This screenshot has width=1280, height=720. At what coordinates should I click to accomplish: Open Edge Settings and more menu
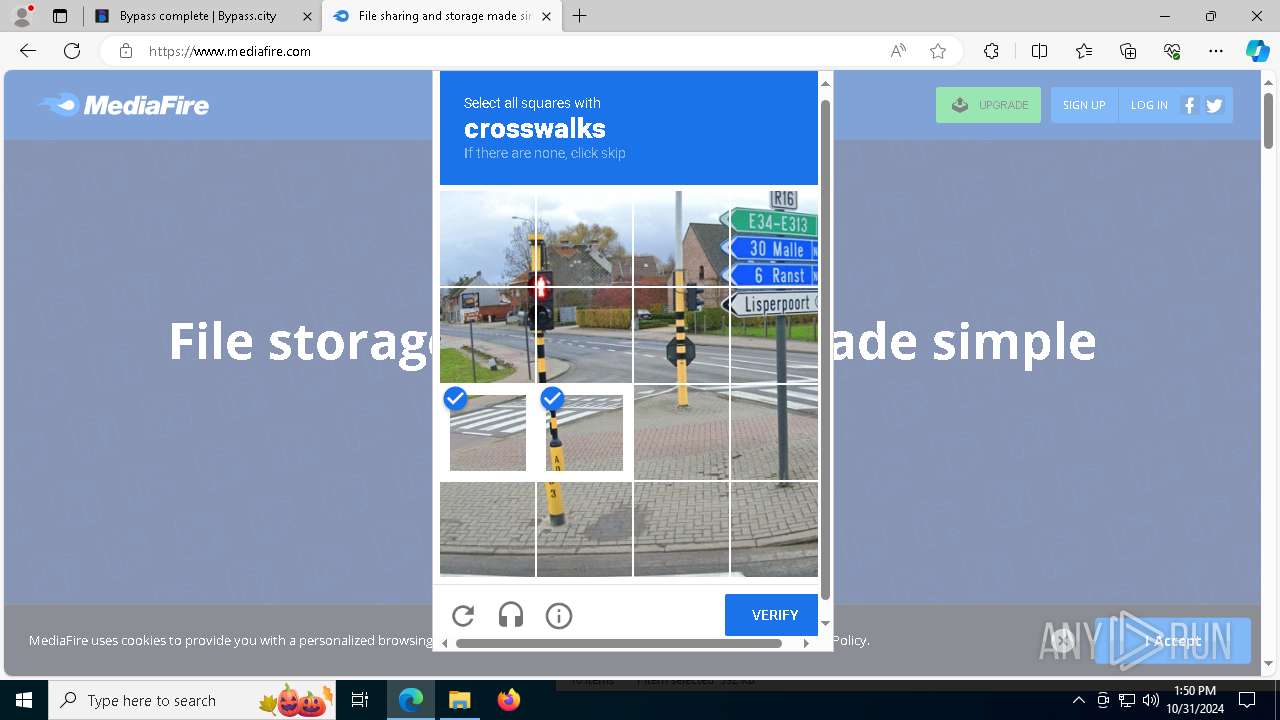1216,51
